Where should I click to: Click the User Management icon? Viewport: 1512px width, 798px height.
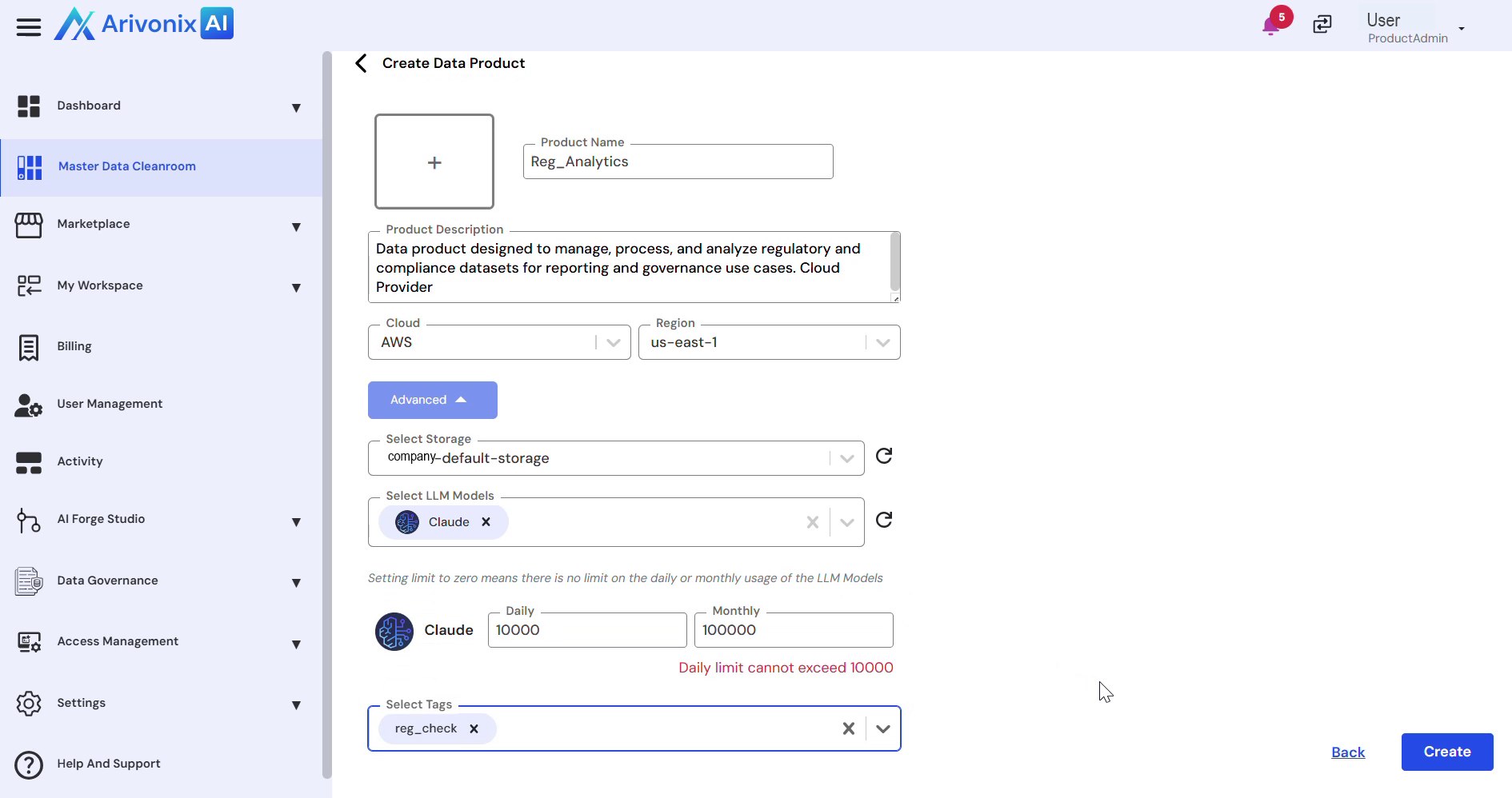pyautogui.click(x=28, y=405)
